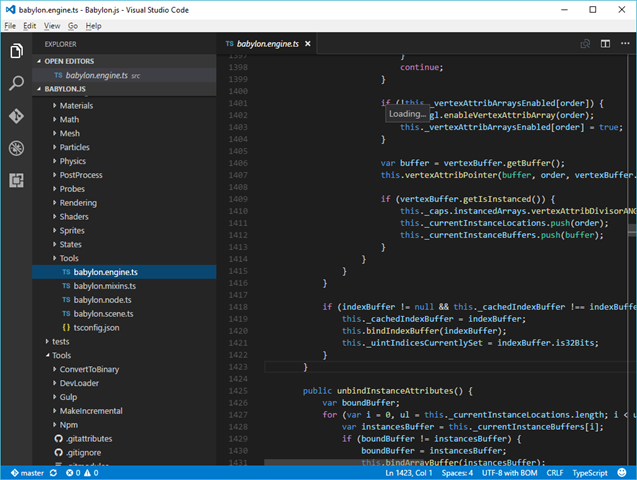Expand the PostProcess folder
Image resolution: width=637 pixels, height=480 pixels.
coord(124,175)
